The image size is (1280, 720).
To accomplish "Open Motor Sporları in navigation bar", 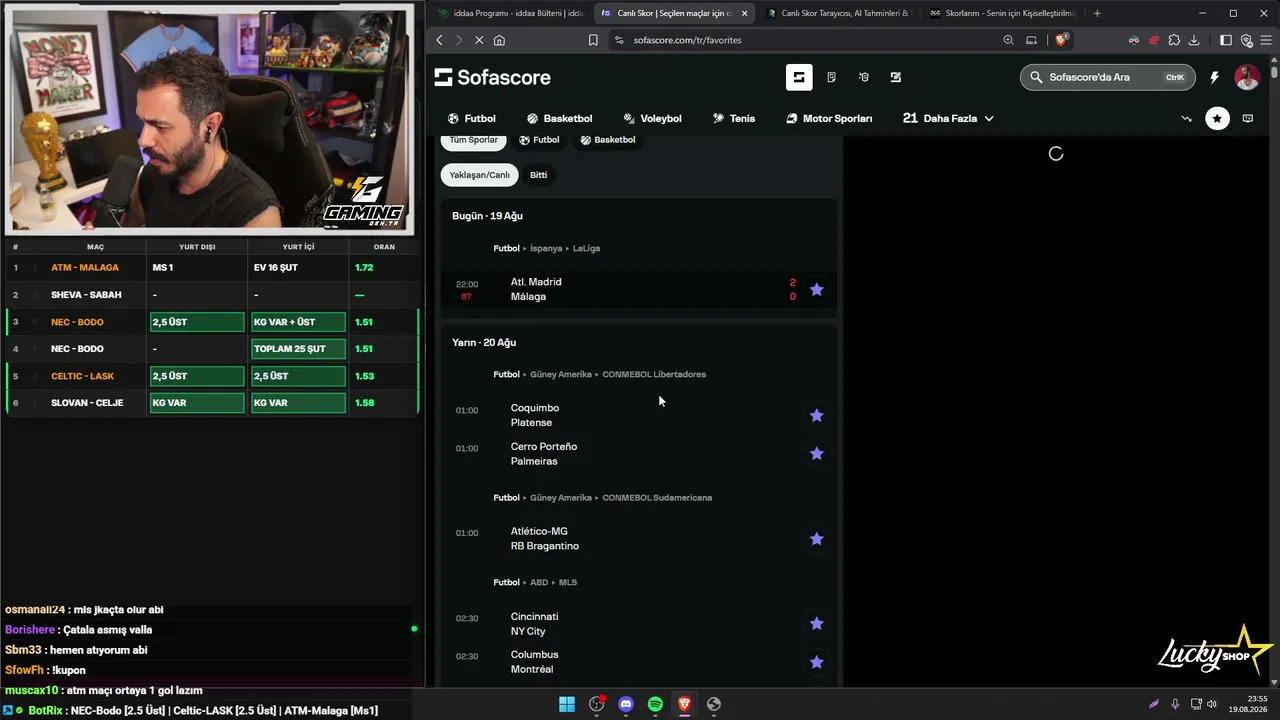I will [x=829, y=118].
